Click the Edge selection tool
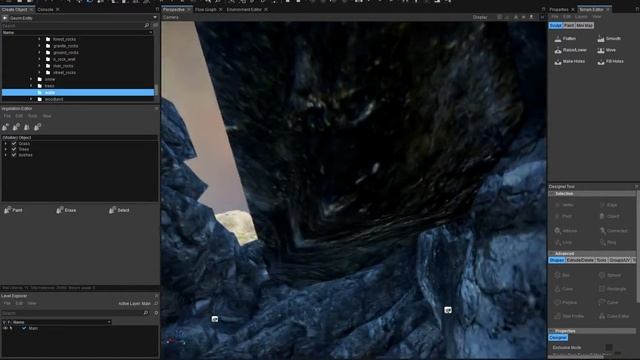 (x=609, y=205)
